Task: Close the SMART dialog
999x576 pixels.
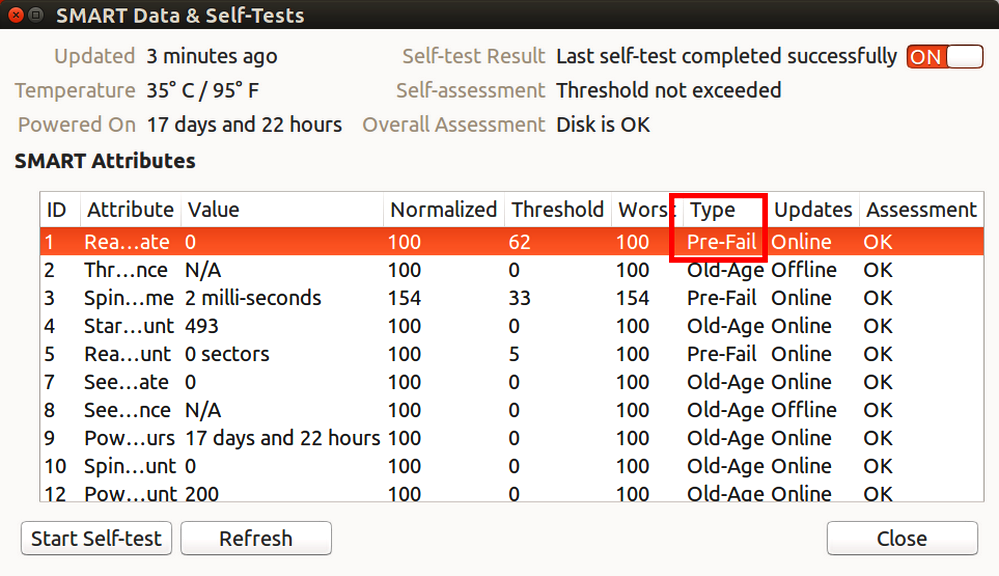Action: click(x=902, y=538)
